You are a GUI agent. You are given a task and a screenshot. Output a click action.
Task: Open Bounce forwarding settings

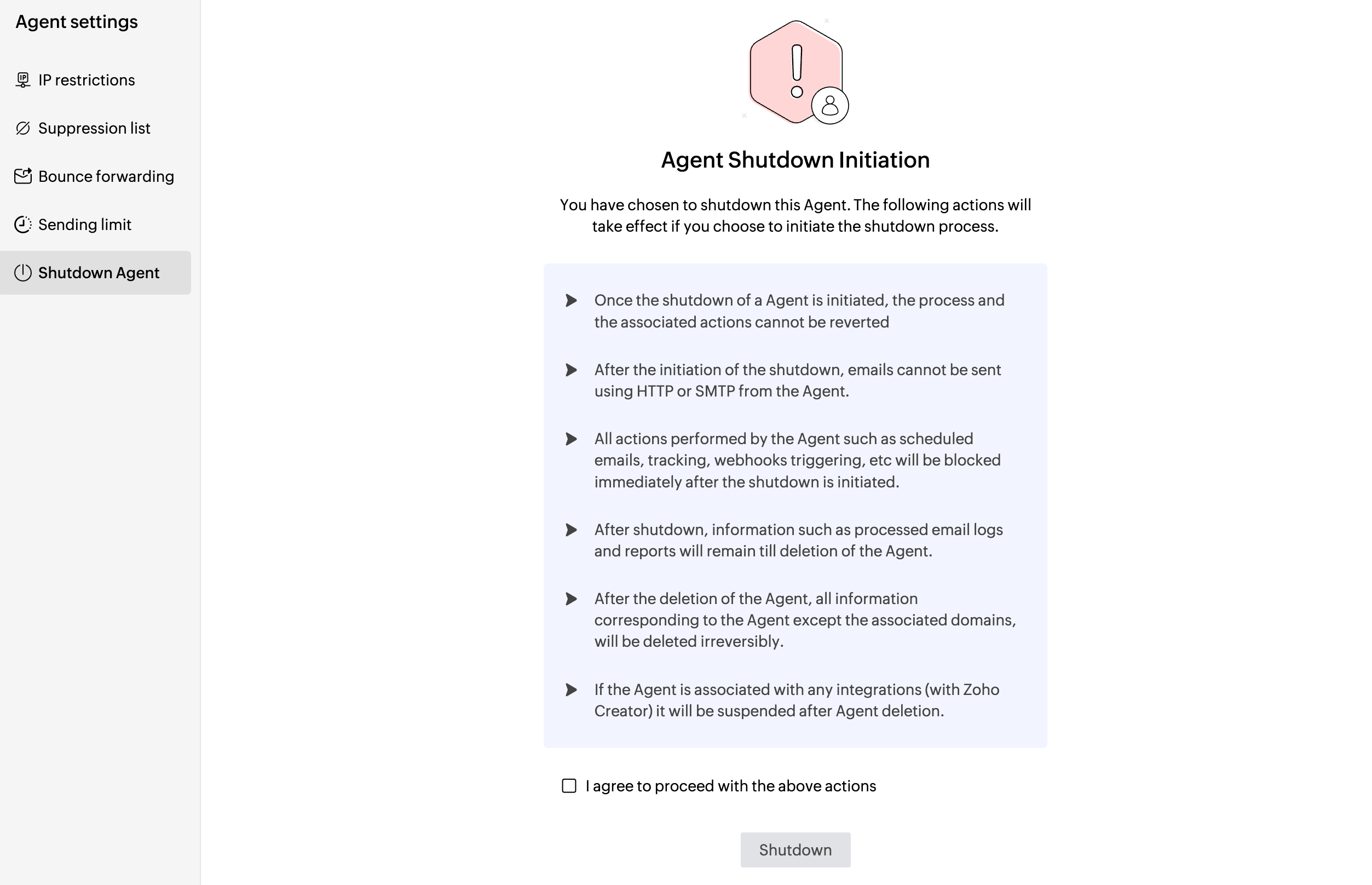106,176
